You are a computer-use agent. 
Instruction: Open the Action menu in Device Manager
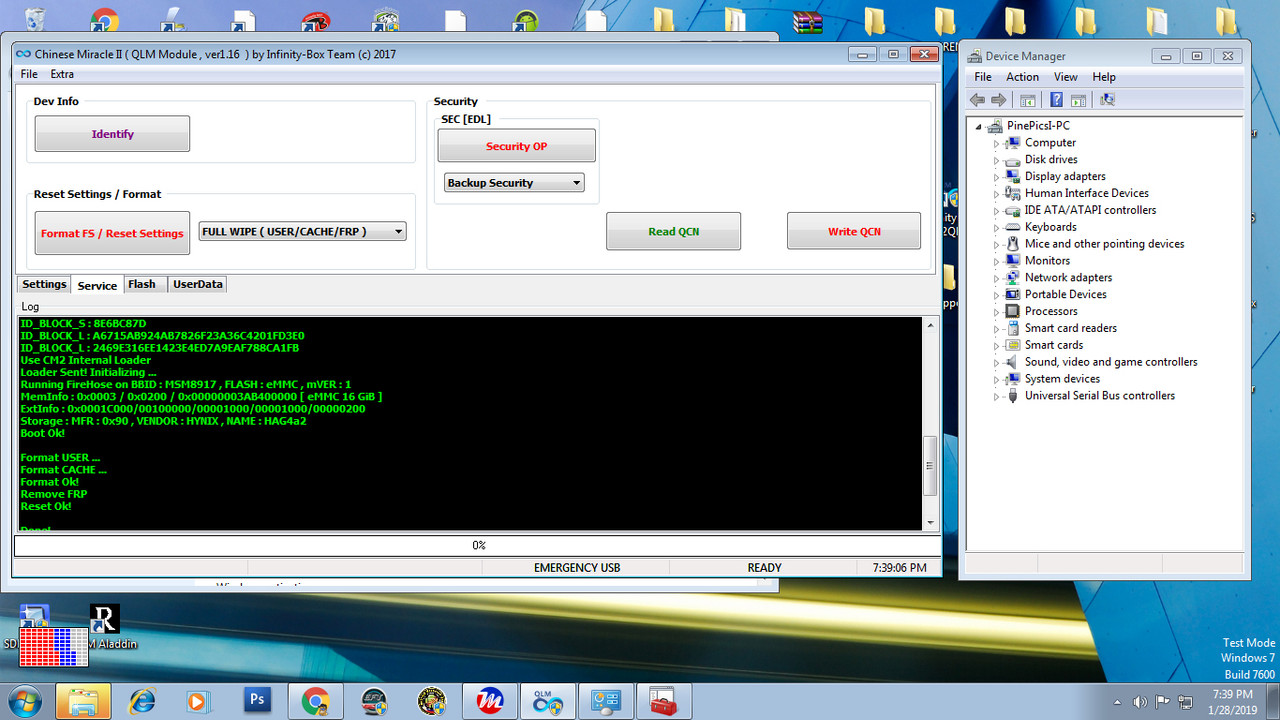coord(1022,77)
